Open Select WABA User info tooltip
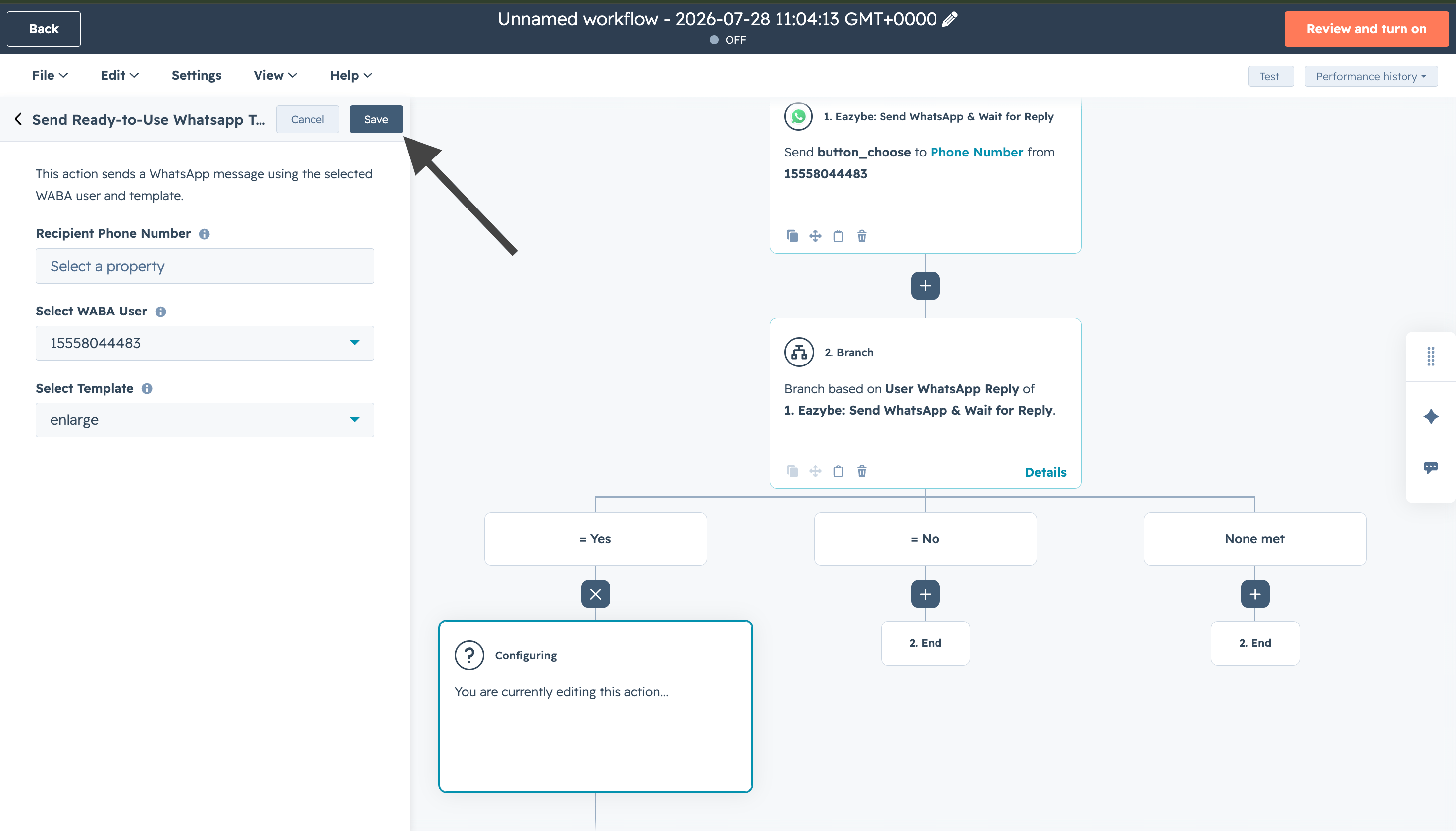 click(x=161, y=312)
